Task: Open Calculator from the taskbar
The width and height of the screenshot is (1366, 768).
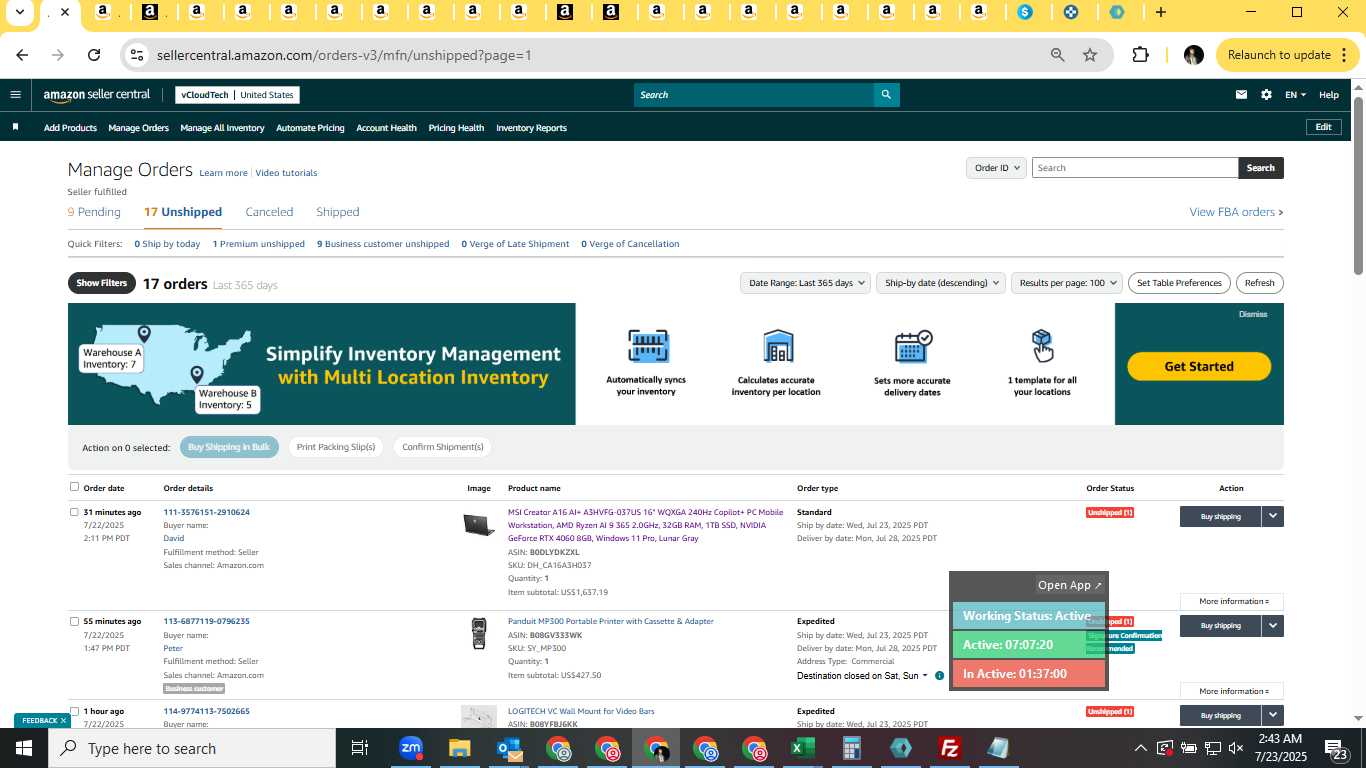Action: tap(851, 748)
